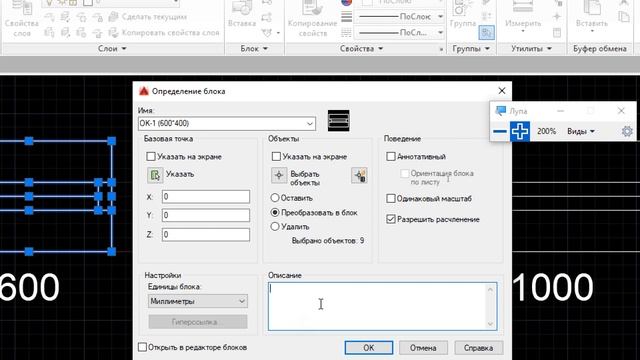
Task: Select the Удалить radio button
Action: [275, 227]
